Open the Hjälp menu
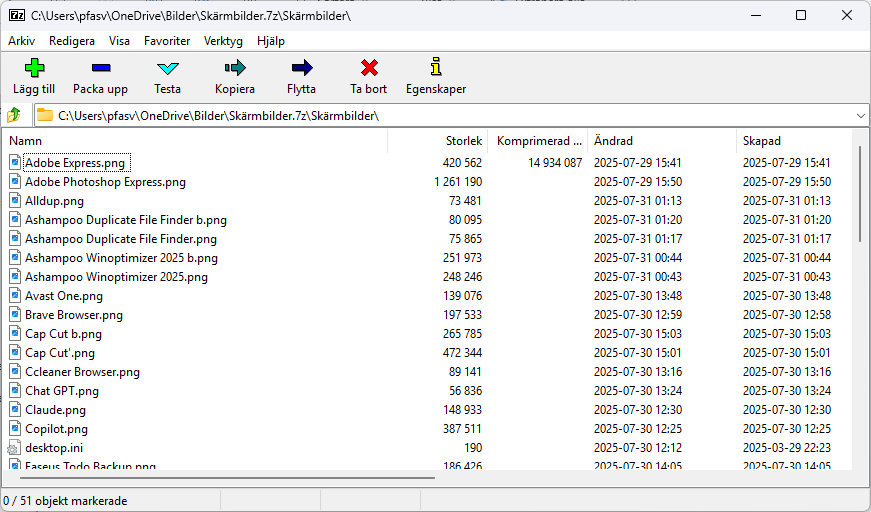Screen dimensions: 871x512 (271, 41)
